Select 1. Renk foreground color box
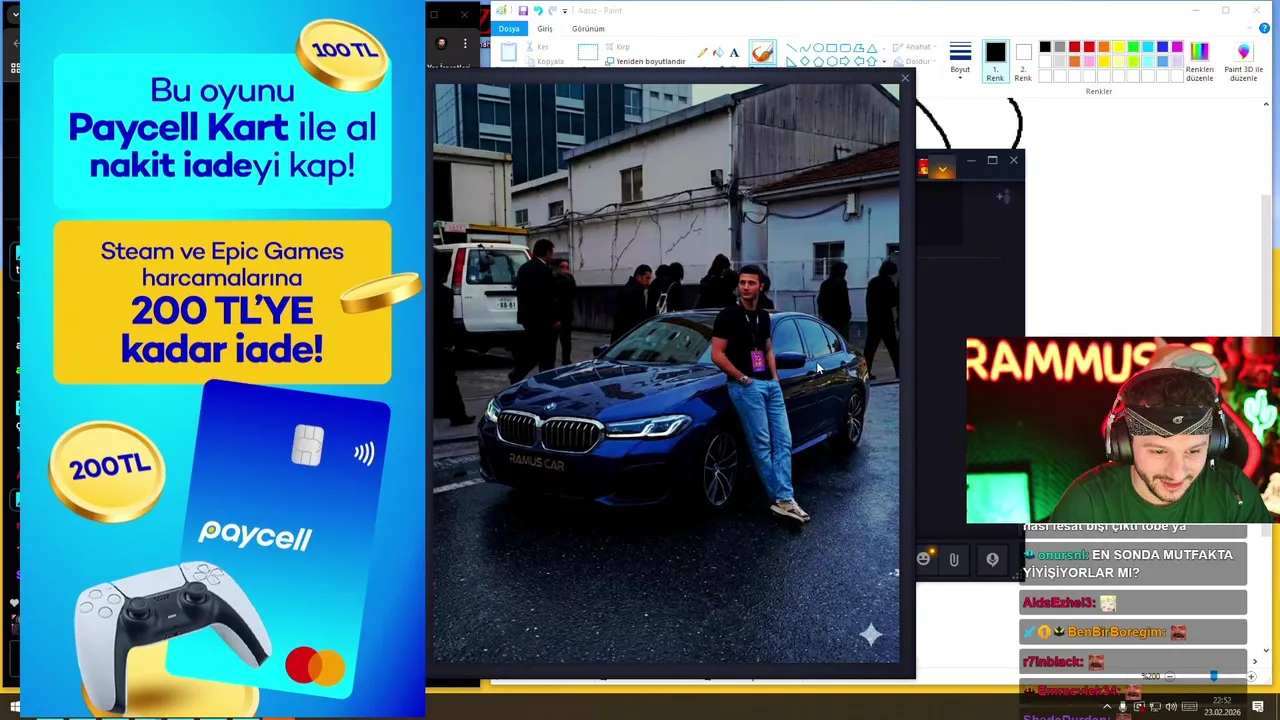The width and height of the screenshot is (1280, 720). click(995, 62)
